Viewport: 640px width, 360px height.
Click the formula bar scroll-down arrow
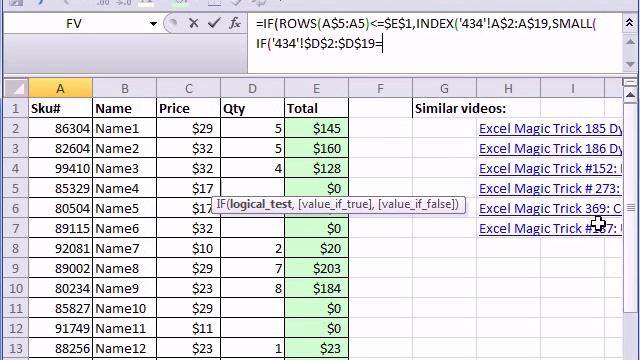(x=630, y=64)
